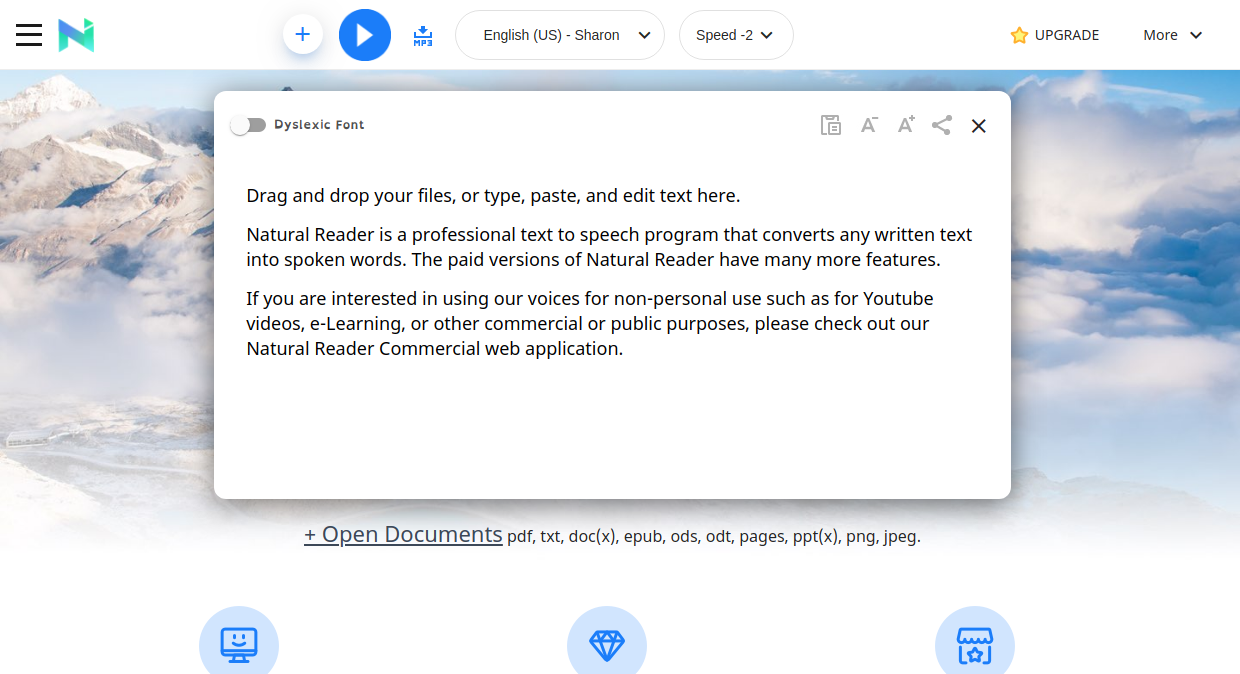Click the computer monitor feature icon
The image size is (1240, 674).
point(239,645)
